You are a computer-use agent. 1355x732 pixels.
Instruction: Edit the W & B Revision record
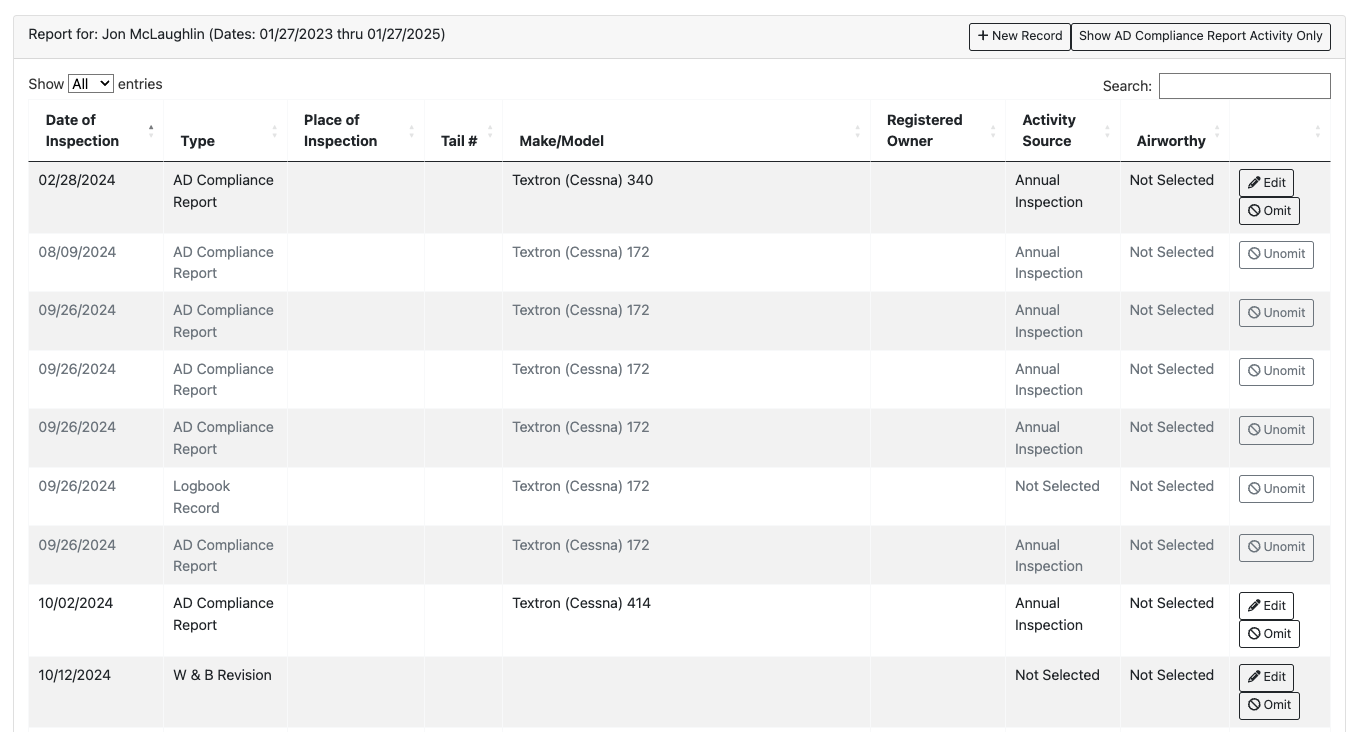1266,677
